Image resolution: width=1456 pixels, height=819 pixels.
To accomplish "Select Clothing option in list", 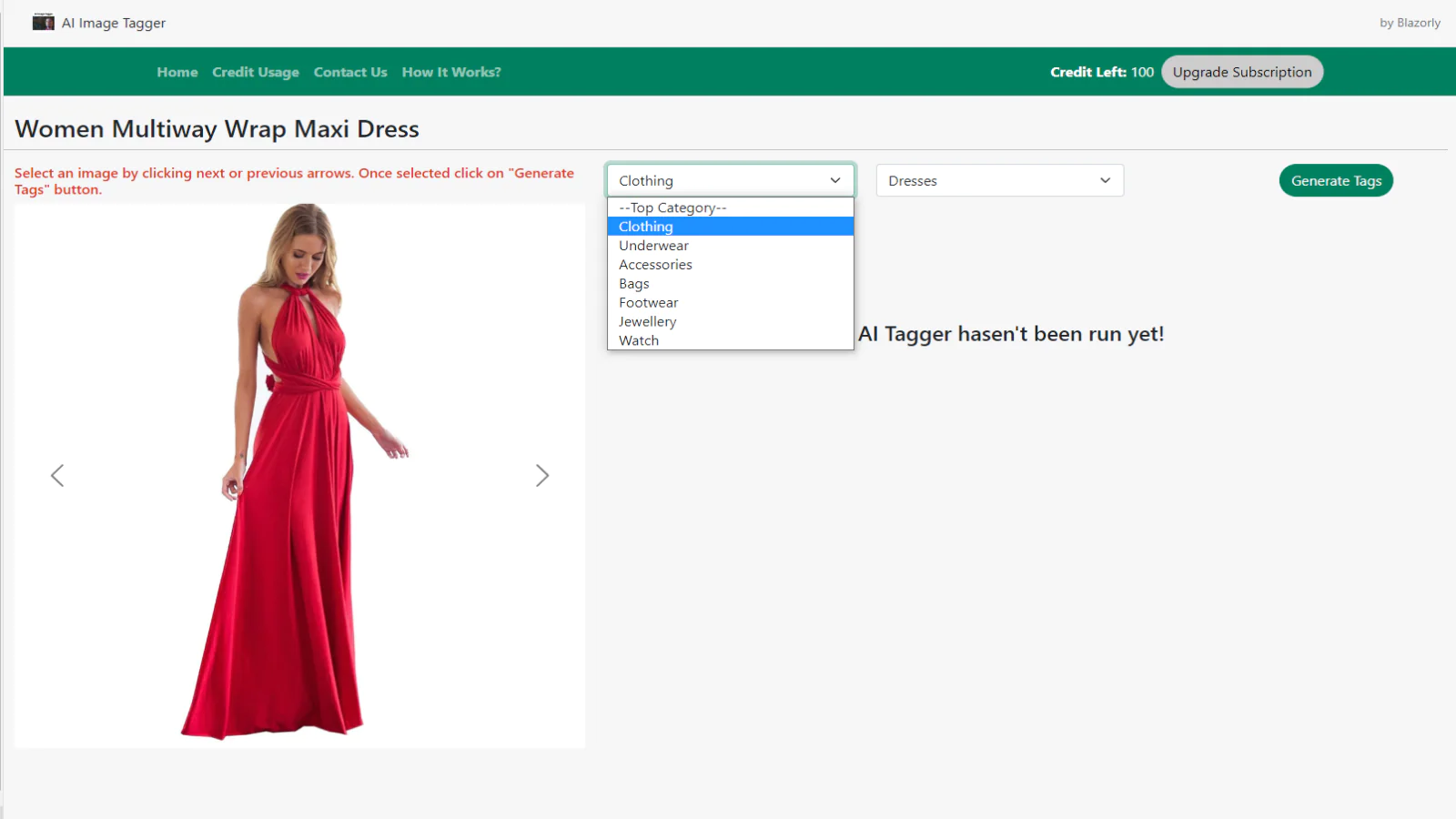I will point(731,227).
